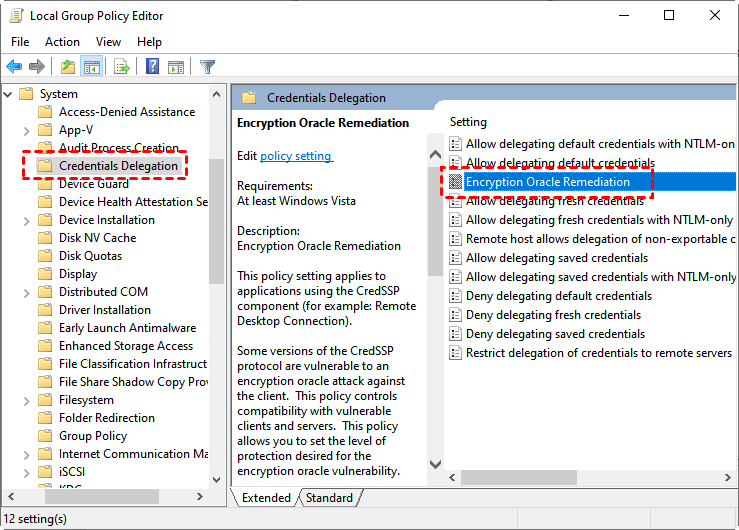739x530 pixels.
Task: Select the Device Guard folder
Action: click(93, 184)
